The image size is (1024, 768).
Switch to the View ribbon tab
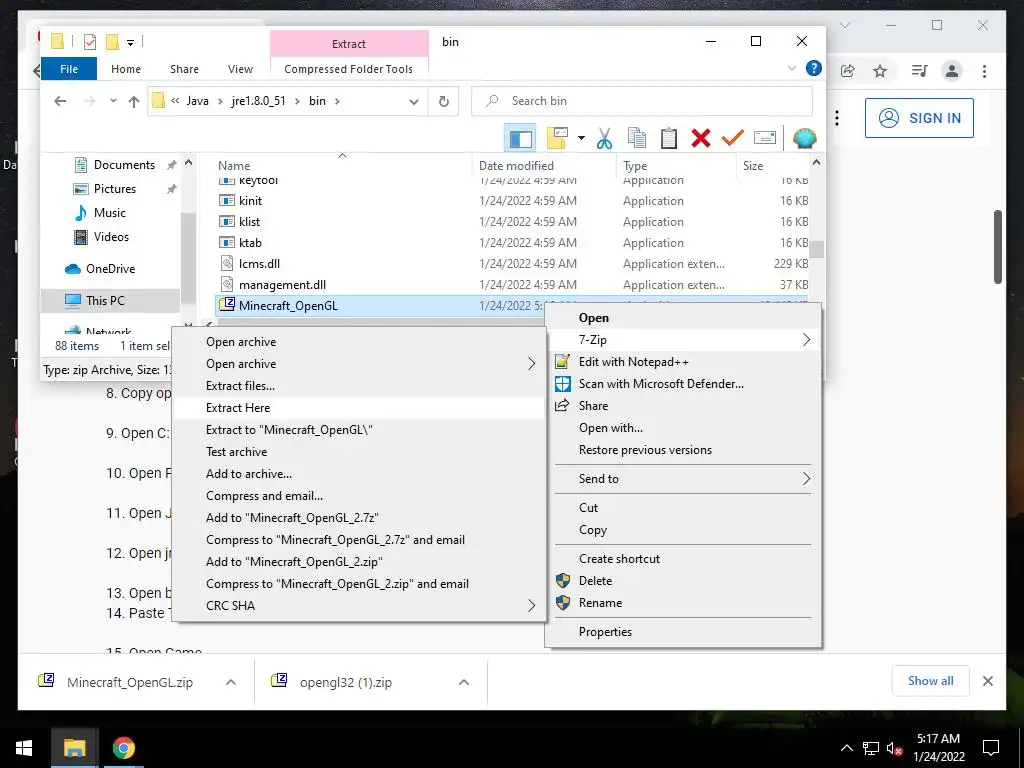pyautogui.click(x=240, y=69)
